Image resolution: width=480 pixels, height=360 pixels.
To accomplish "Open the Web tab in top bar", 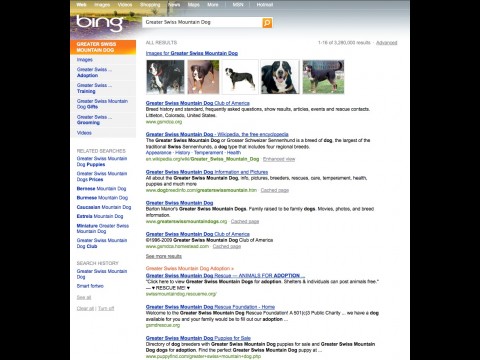I will [x=81, y=5].
